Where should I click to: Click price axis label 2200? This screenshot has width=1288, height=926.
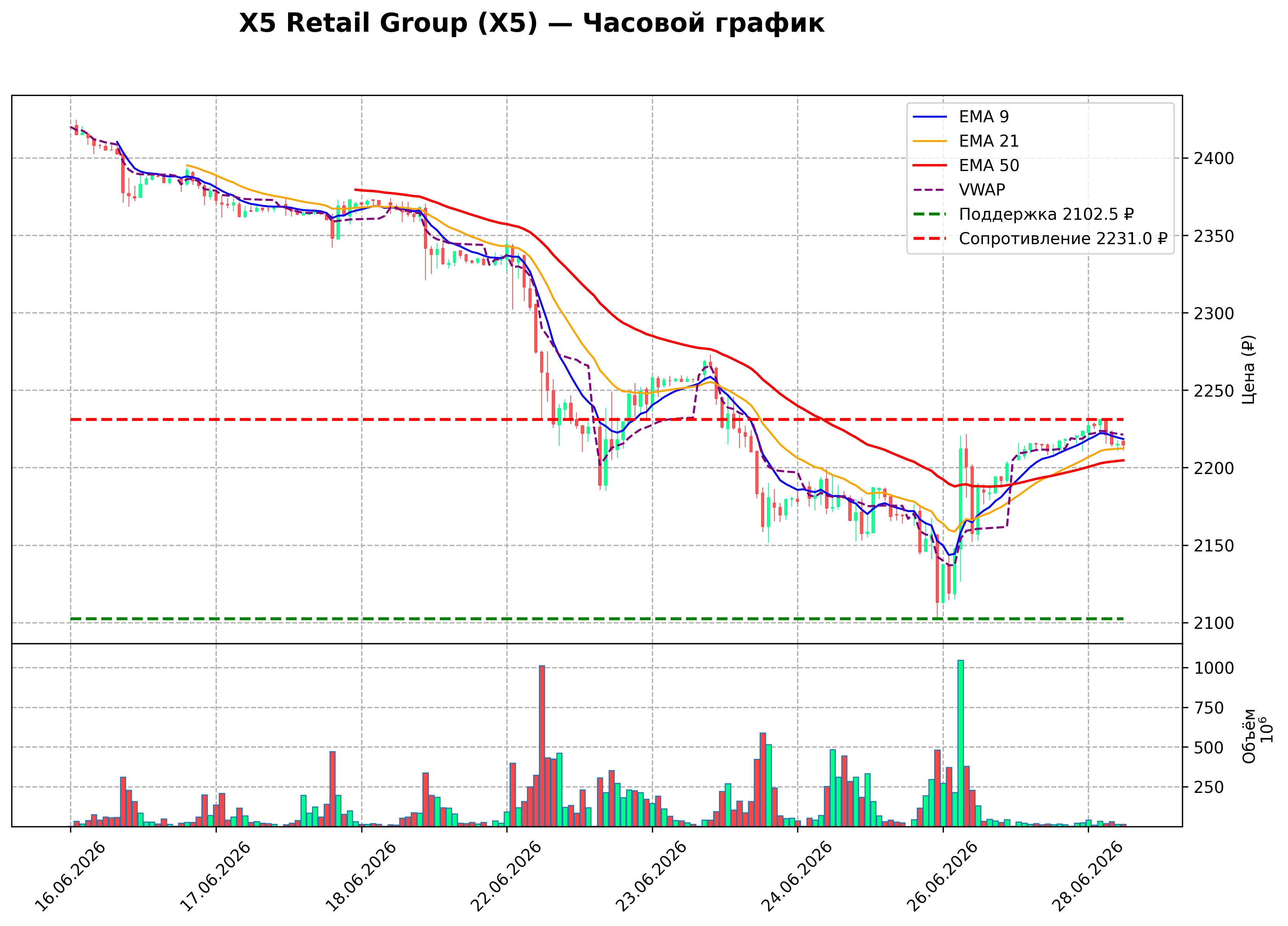tap(1214, 468)
